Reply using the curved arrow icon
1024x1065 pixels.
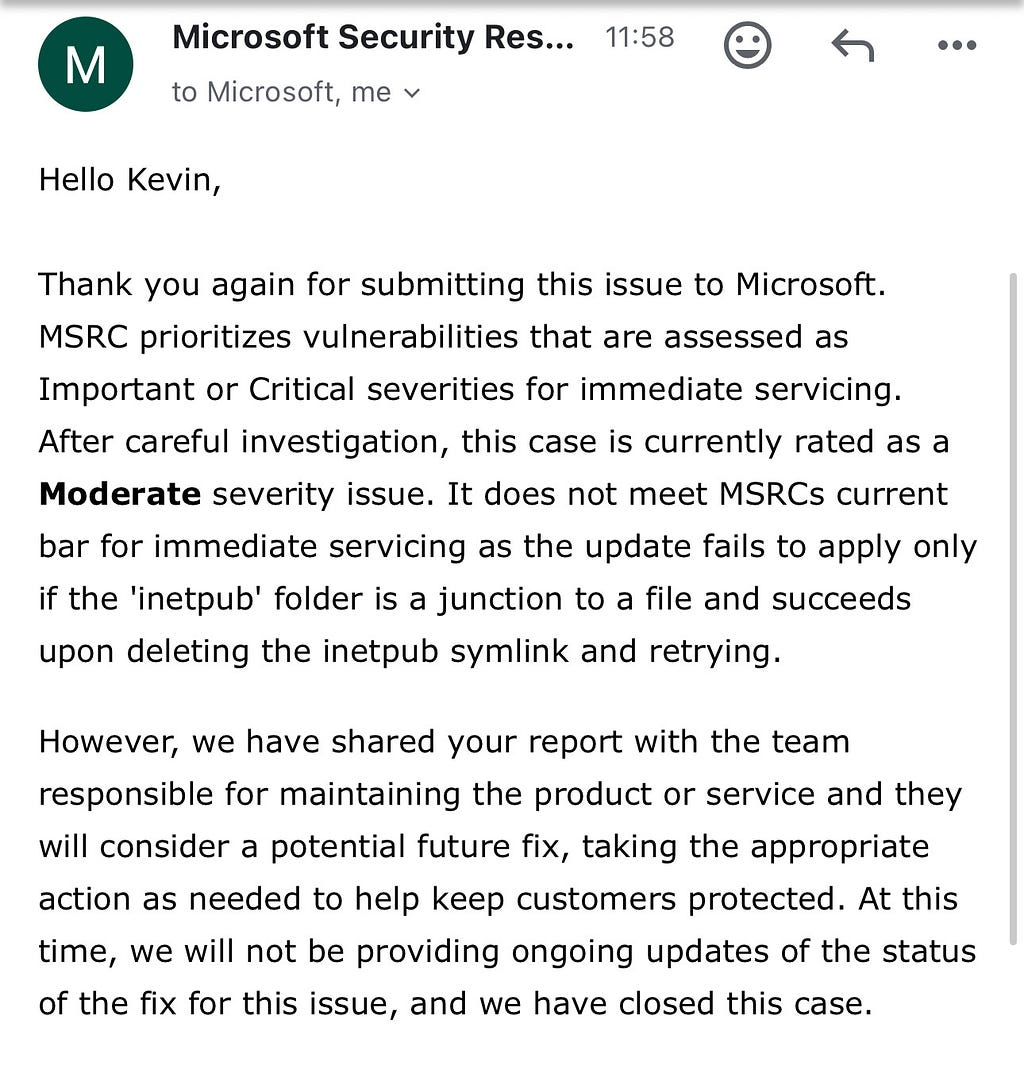click(x=852, y=45)
